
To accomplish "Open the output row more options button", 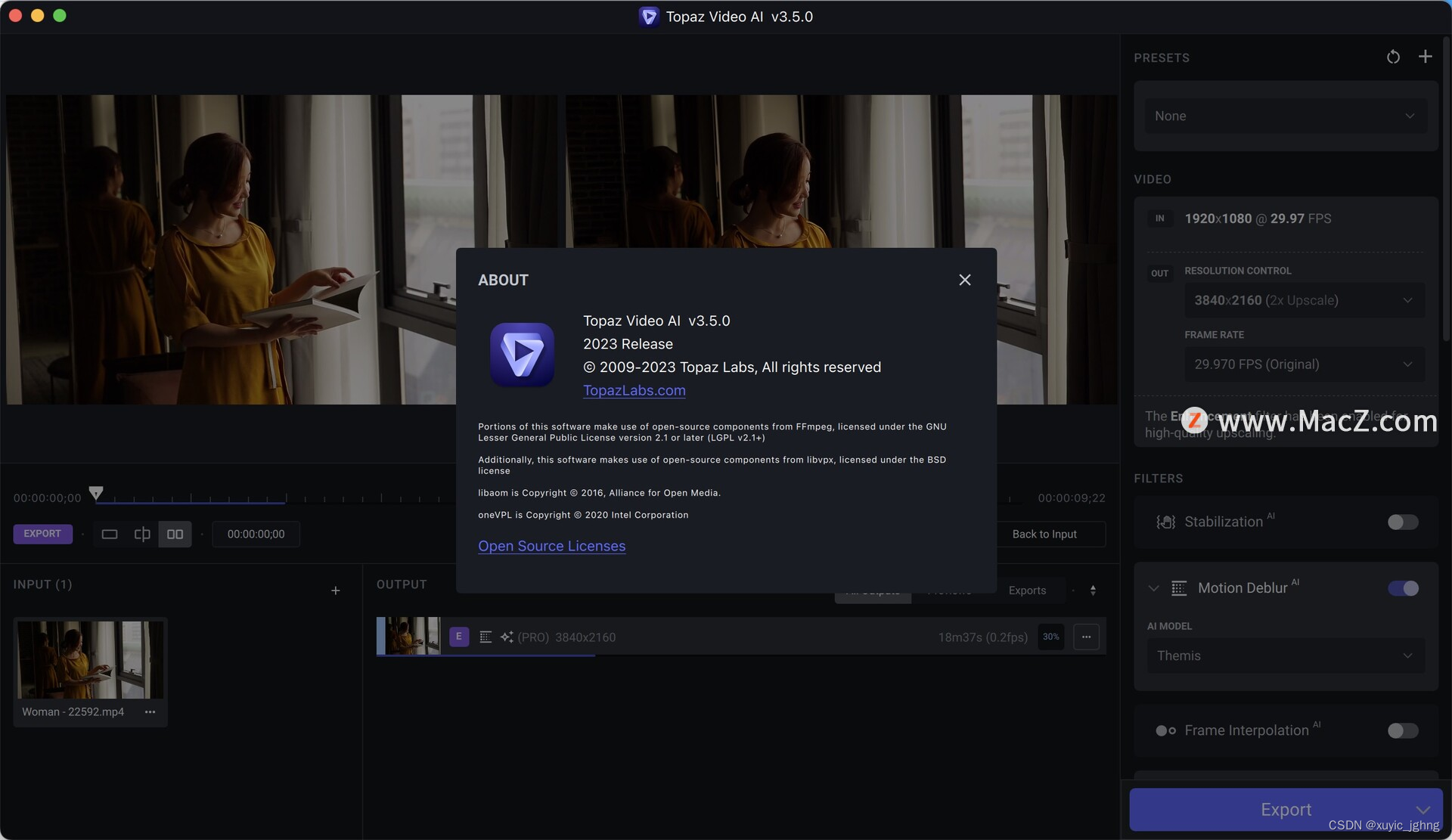I will coord(1086,637).
